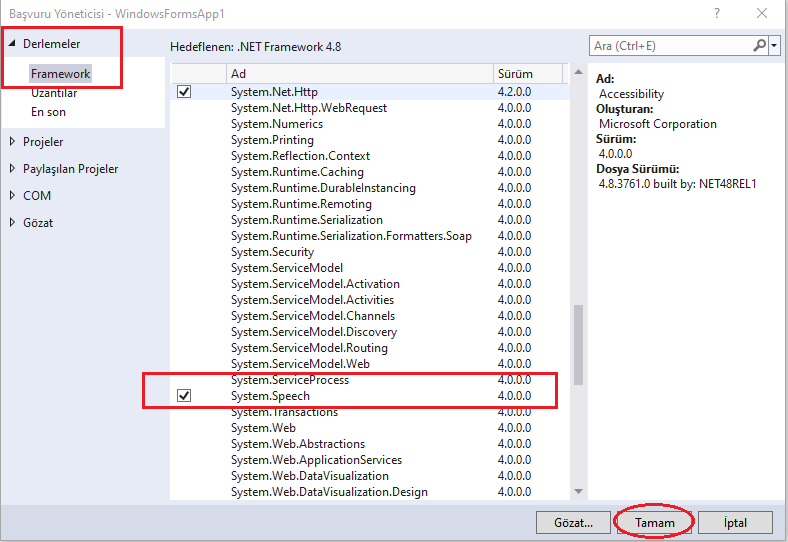788x542 pixels.
Task: Uncheck the System.Speech checkbox
Action: click(184, 396)
